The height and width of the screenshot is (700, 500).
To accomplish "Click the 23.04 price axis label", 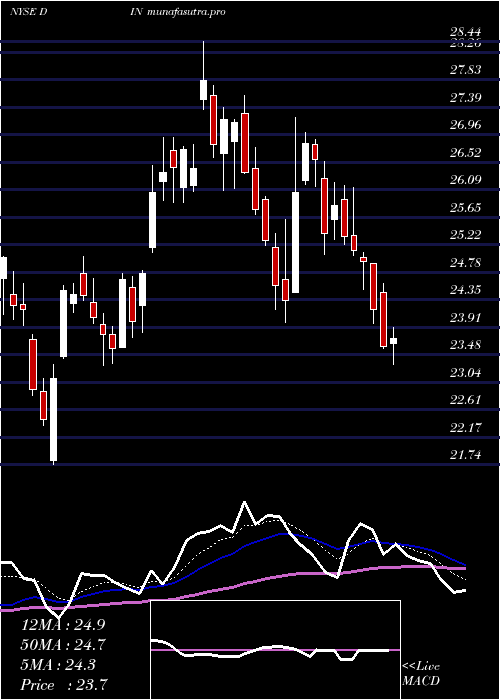I will [x=466, y=373].
